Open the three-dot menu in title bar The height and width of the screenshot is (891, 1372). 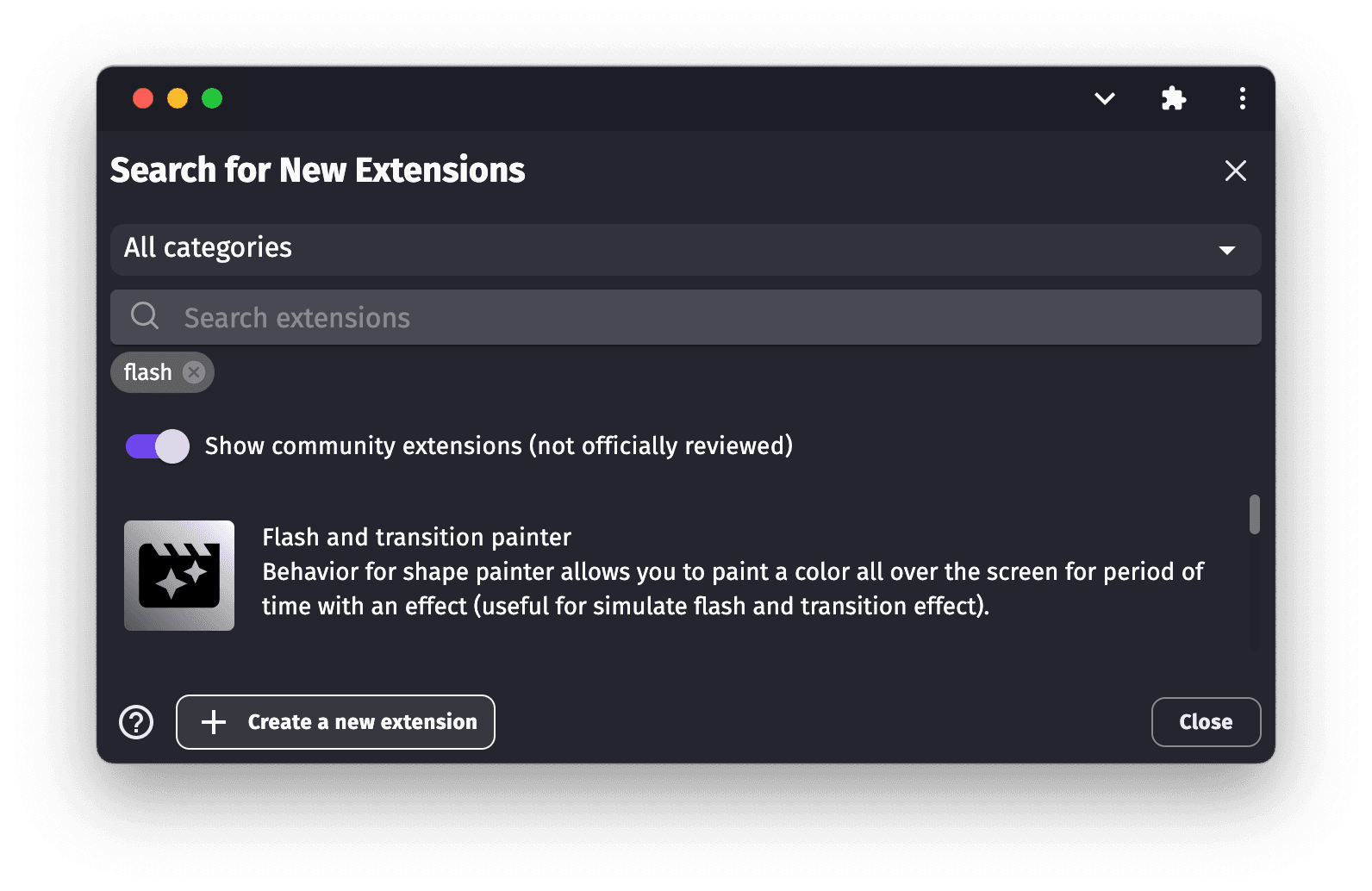[1242, 98]
